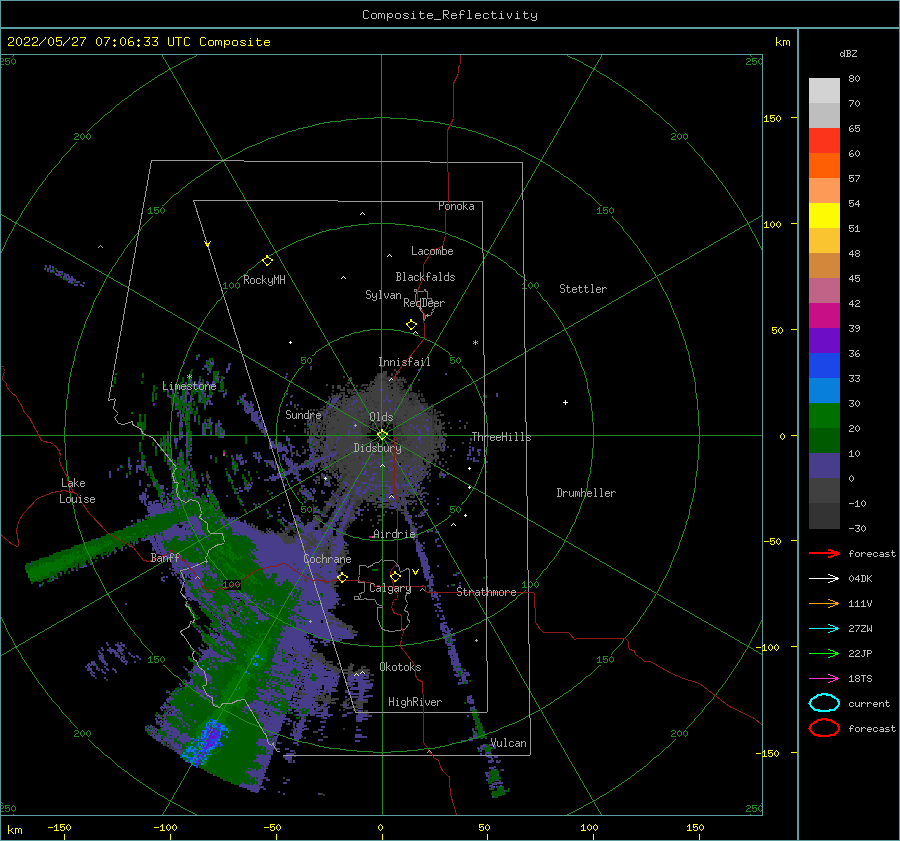Click the asterisk marker above Limestone
The width and height of the screenshot is (900, 841).
[x=189, y=377]
